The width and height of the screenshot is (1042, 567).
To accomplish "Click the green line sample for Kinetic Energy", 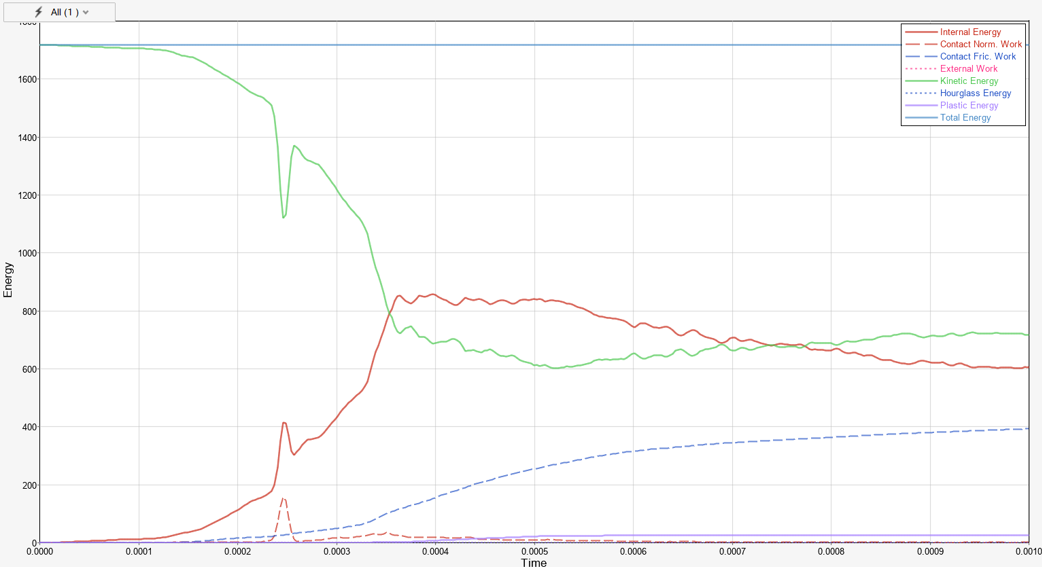I will click(x=920, y=81).
